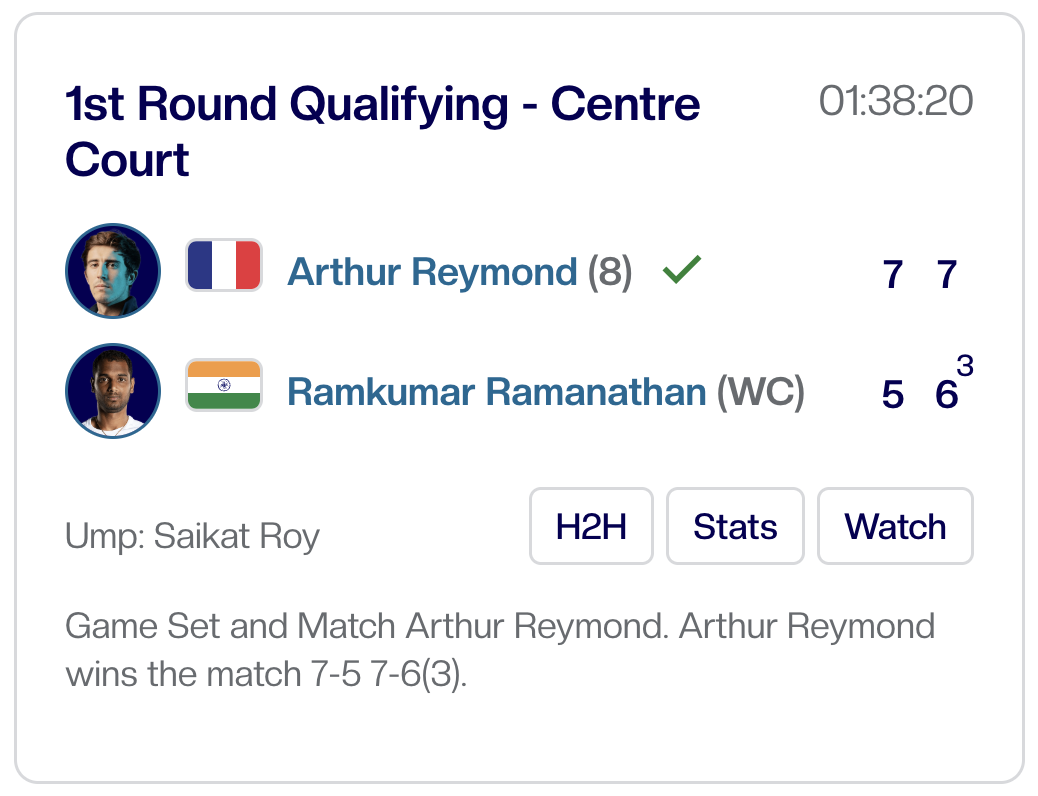Click the (WC) wildcard label
The width and height of the screenshot is (1038, 796).
[x=760, y=392]
